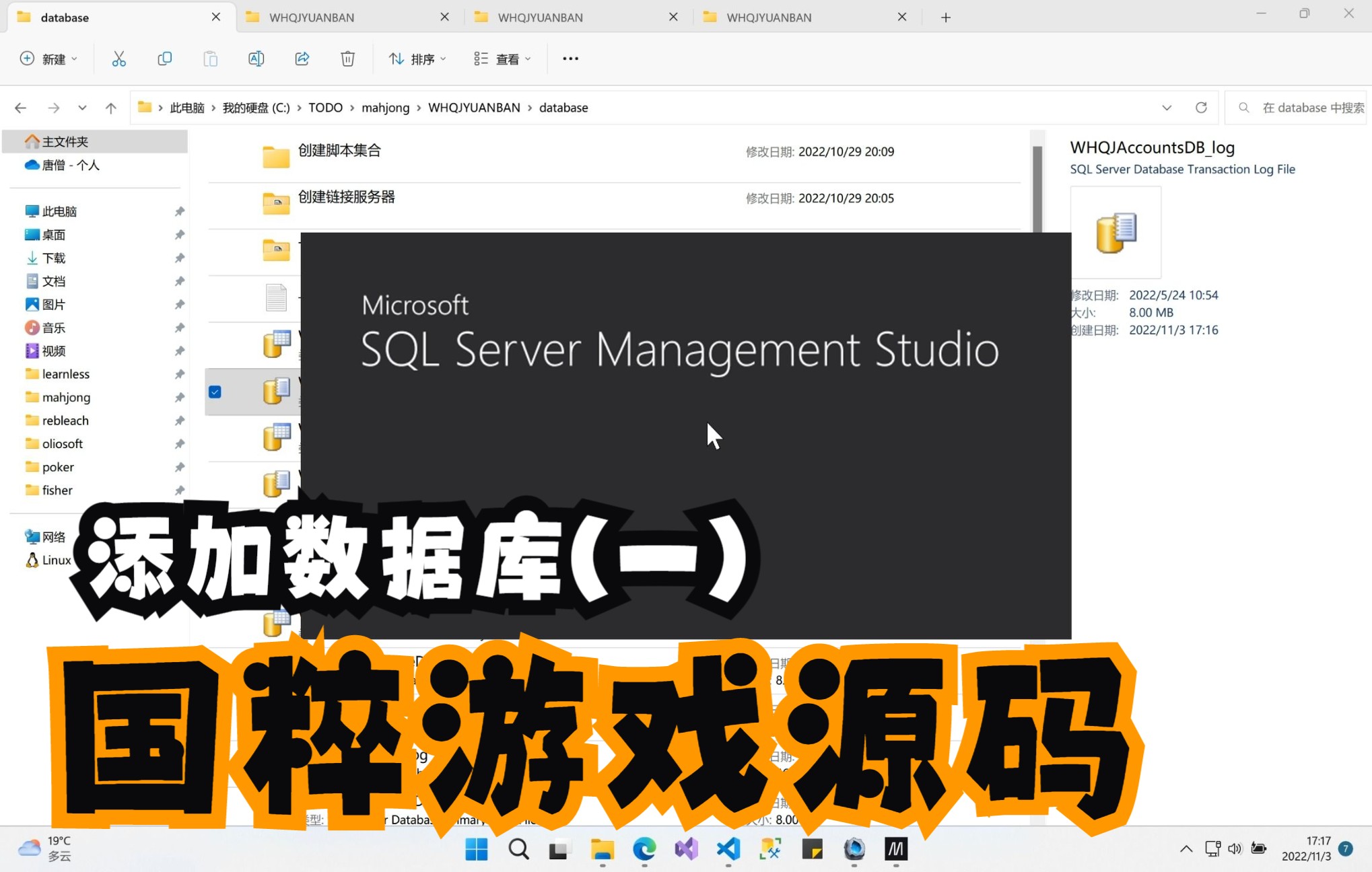This screenshot has height=872, width=1372.
Task: Click the Cut scissors icon in toolbar
Action: [x=118, y=59]
